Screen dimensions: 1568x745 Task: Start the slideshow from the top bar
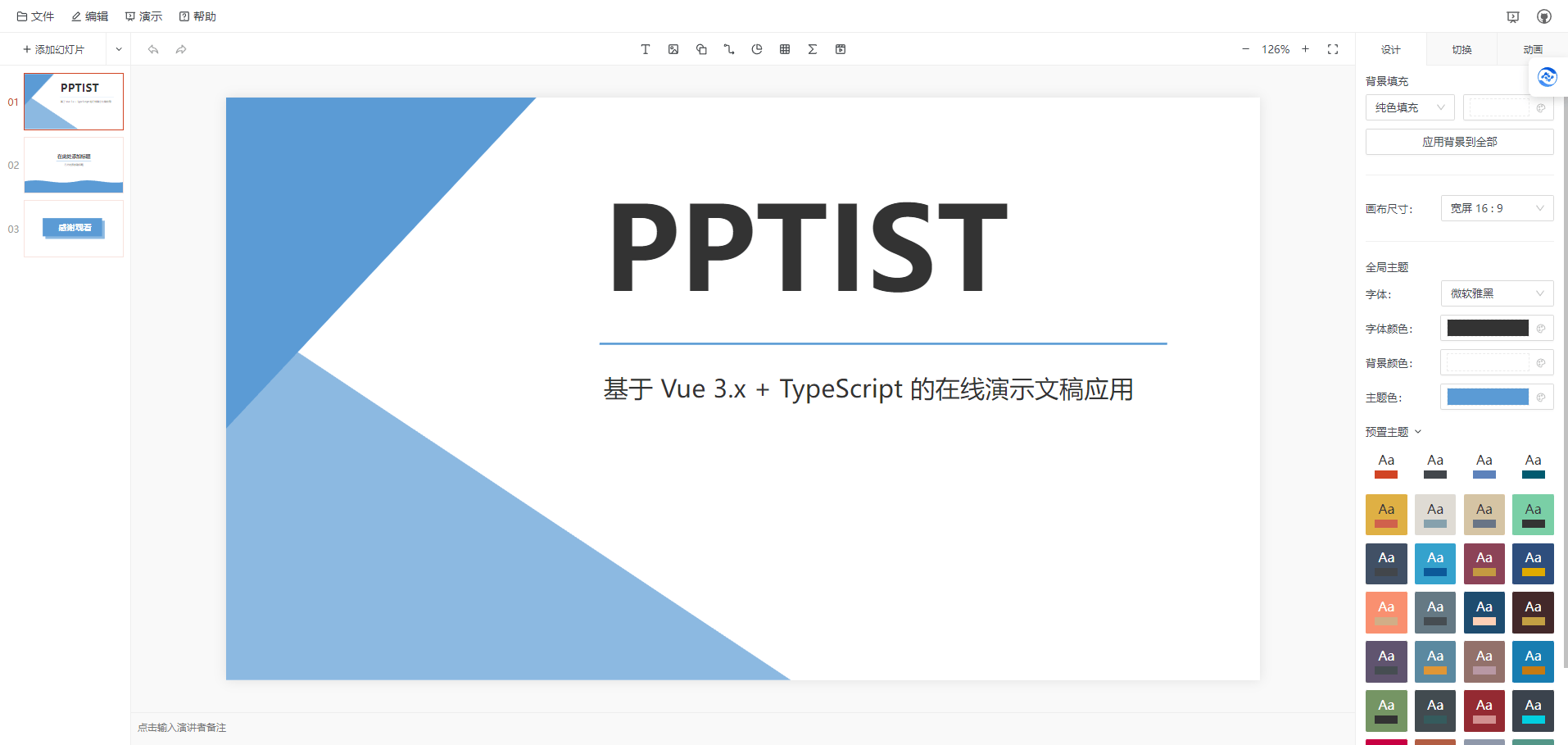click(1512, 16)
